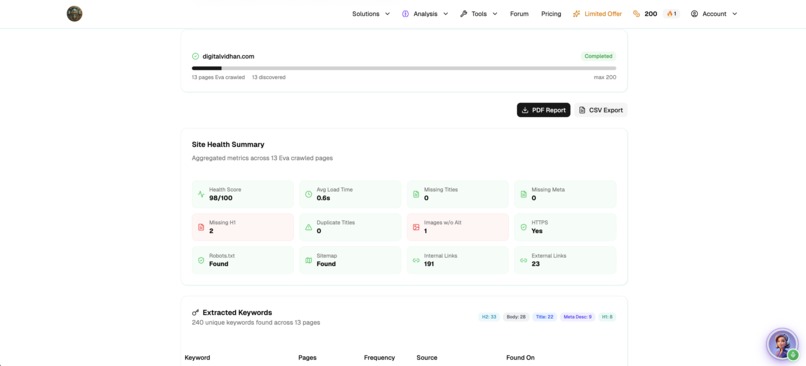Download the PDF Report
The width and height of the screenshot is (806, 366).
[543, 110]
